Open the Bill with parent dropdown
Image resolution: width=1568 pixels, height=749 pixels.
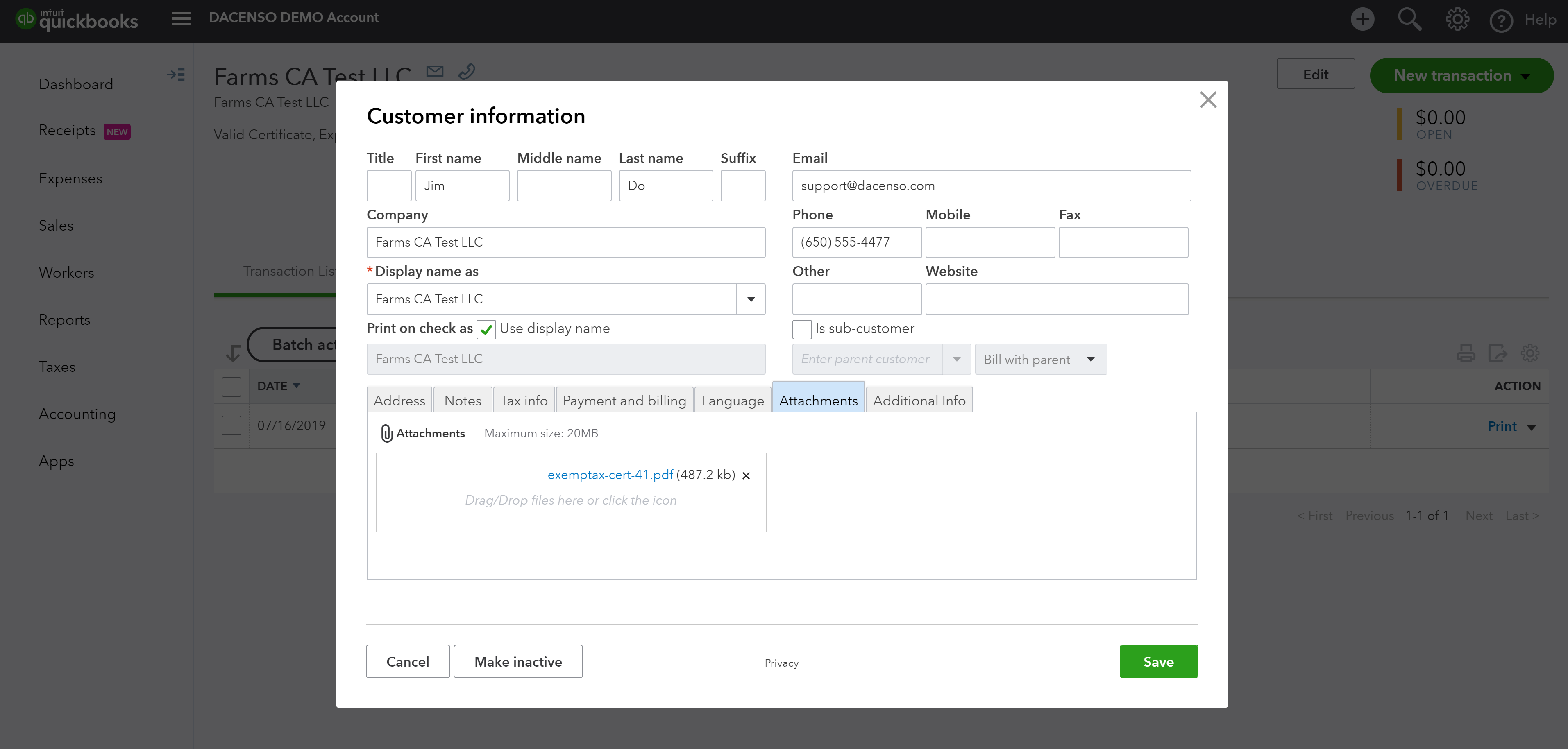(x=1040, y=359)
